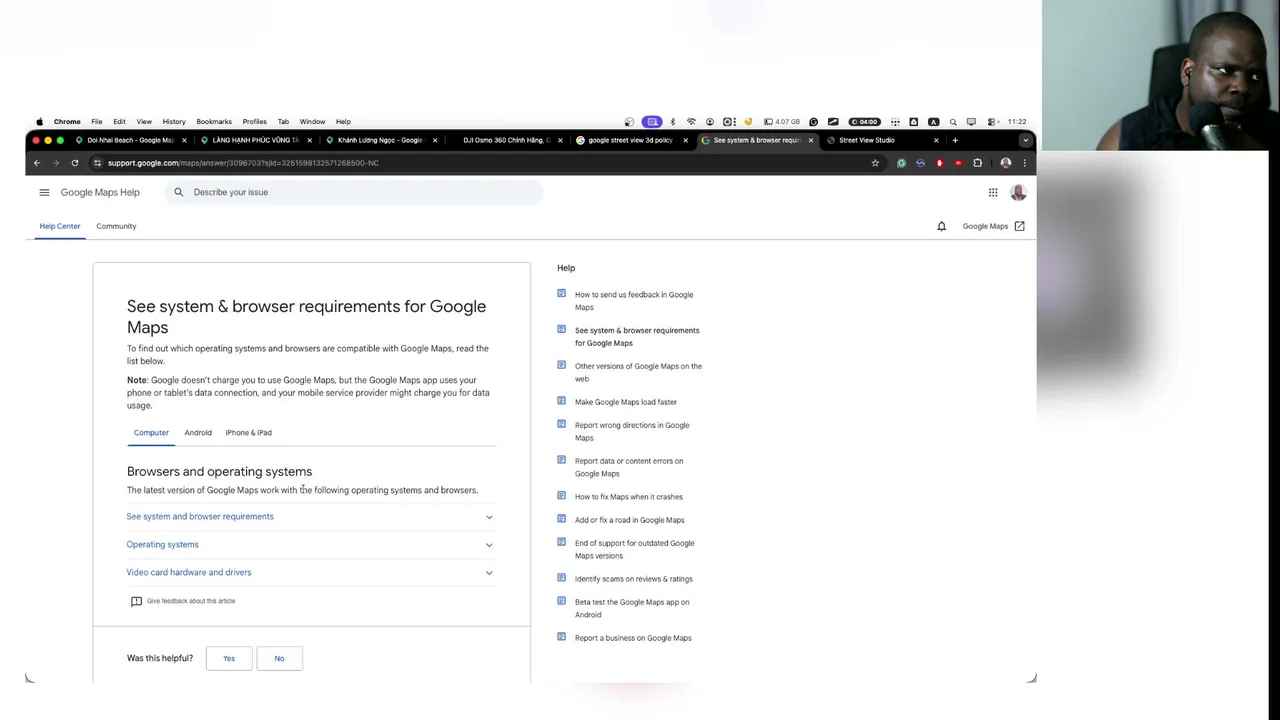
Task: Open the Google account avatar on the page
Action: pos(1018,192)
